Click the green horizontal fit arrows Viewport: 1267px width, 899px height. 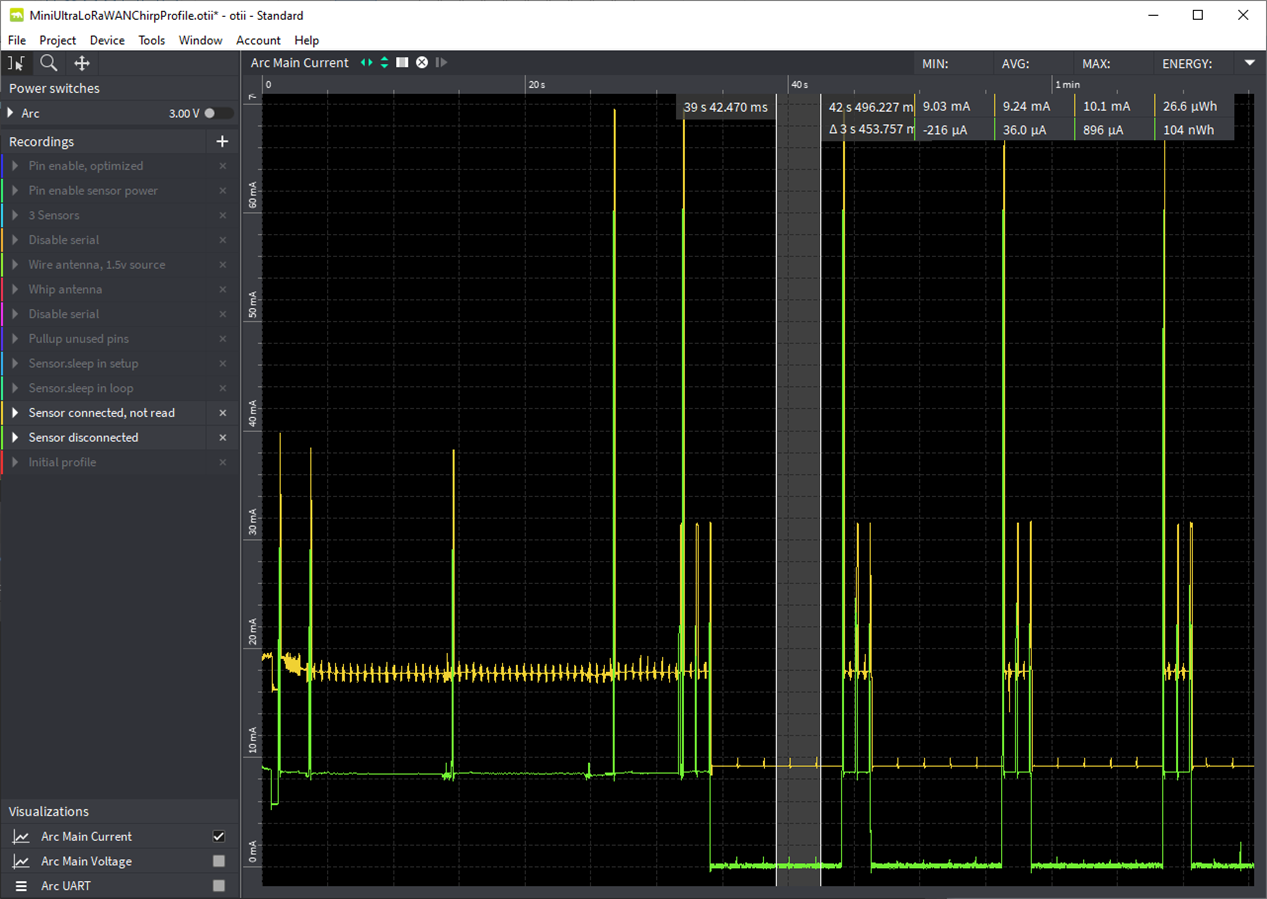[366, 63]
